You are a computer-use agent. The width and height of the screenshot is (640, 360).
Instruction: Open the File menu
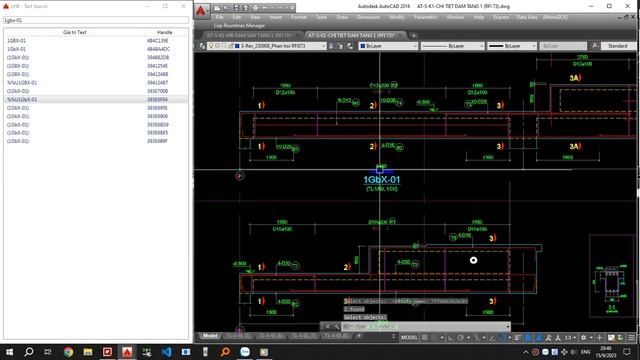[220, 17]
